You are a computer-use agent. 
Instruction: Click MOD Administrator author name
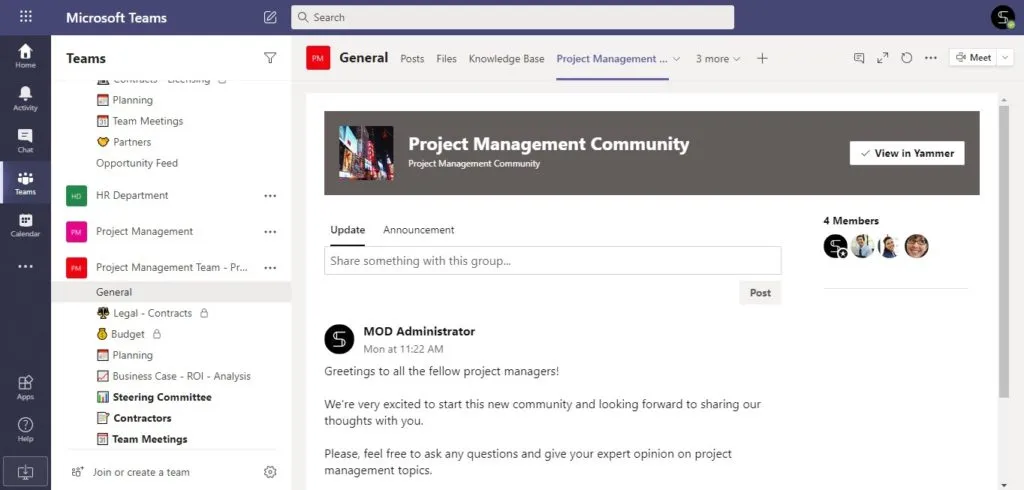pyautogui.click(x=419, y=331)
